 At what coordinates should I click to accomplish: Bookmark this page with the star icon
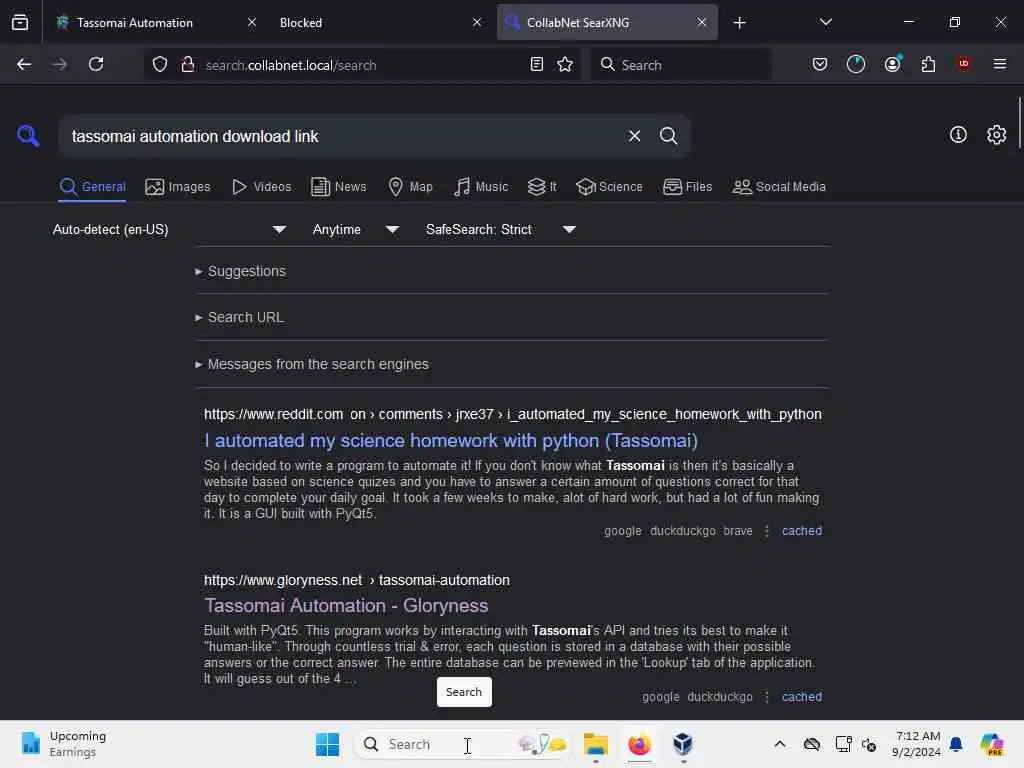[x=565, y=64]
